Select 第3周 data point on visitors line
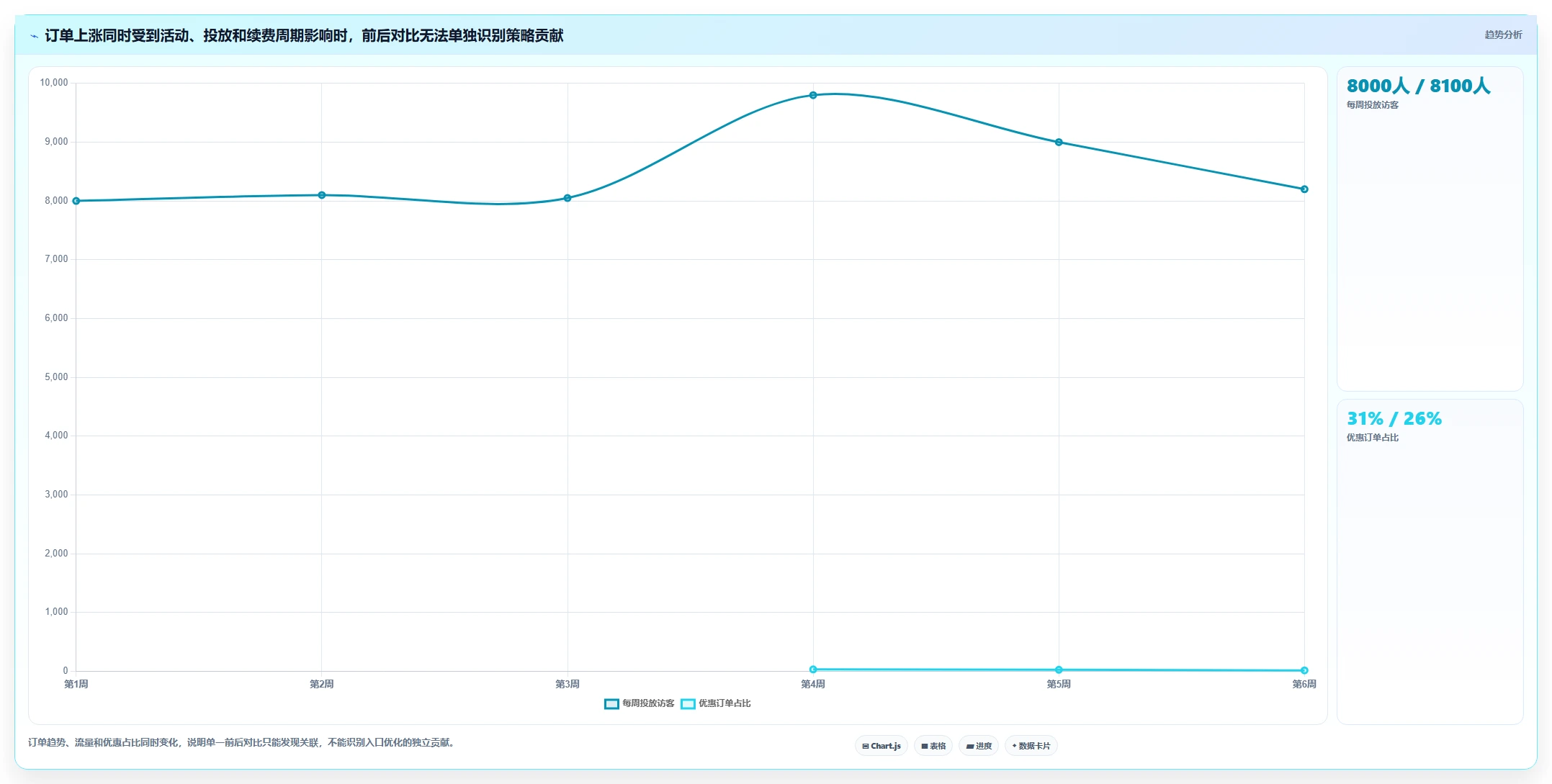Viewport: 1552px width, 784px height. 568,198
